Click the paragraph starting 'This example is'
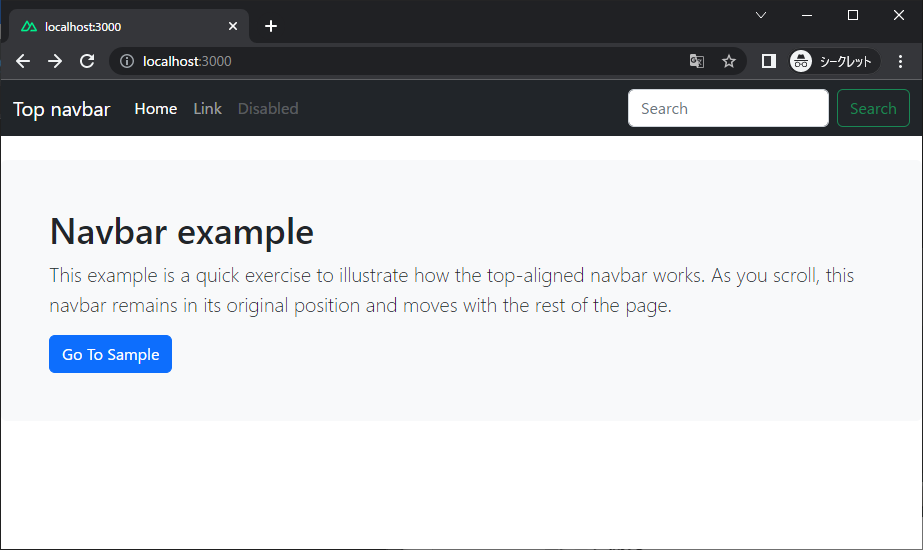This screenshot has width=923, height=550. click(x=451, y=290)
